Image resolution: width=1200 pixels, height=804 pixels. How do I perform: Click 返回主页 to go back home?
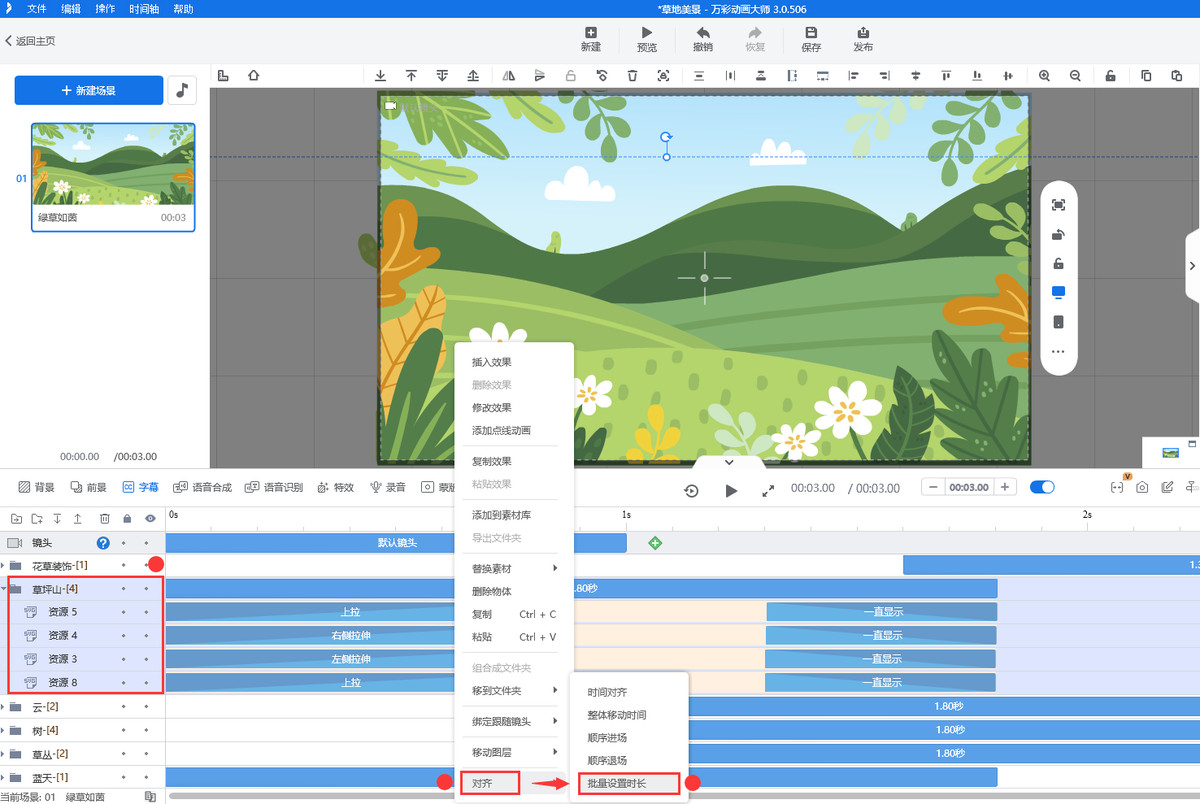point(30,41)
